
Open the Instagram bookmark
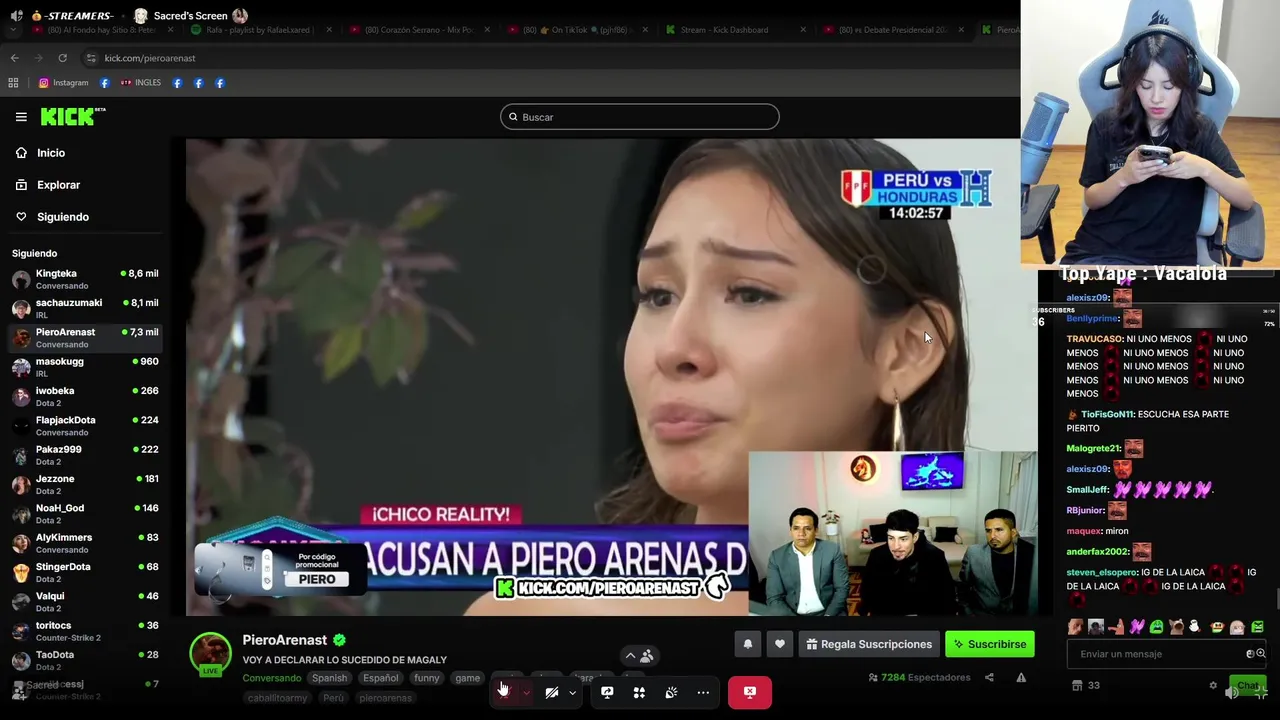pos(64,83)
